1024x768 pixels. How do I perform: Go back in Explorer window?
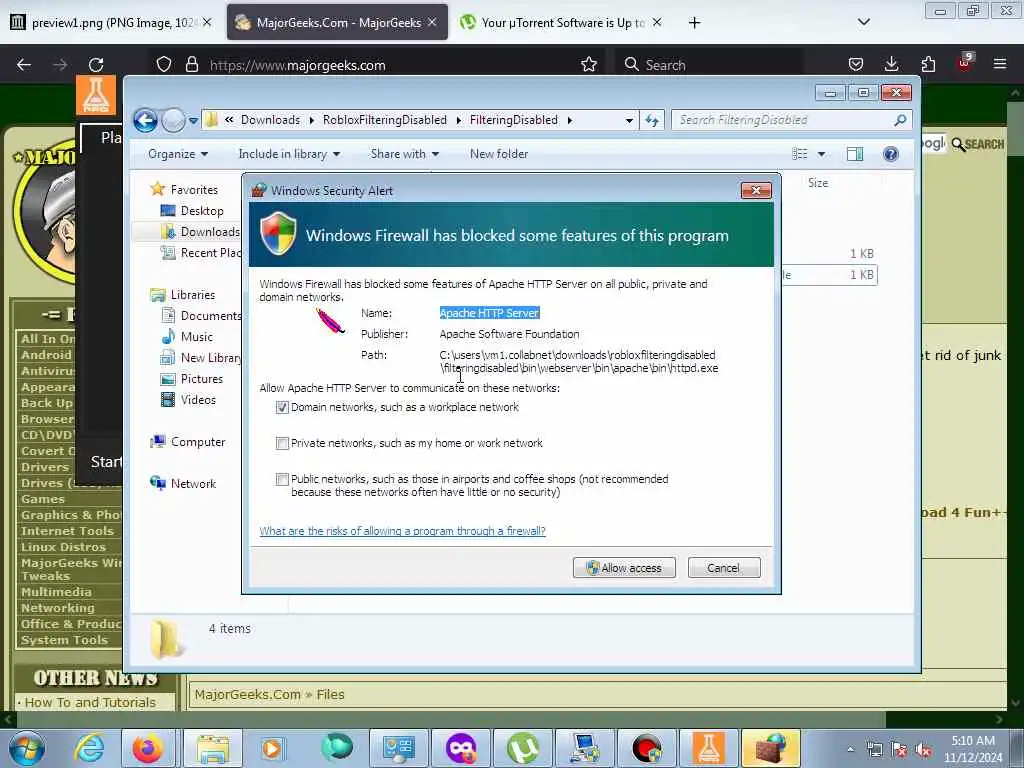point(146,120)
